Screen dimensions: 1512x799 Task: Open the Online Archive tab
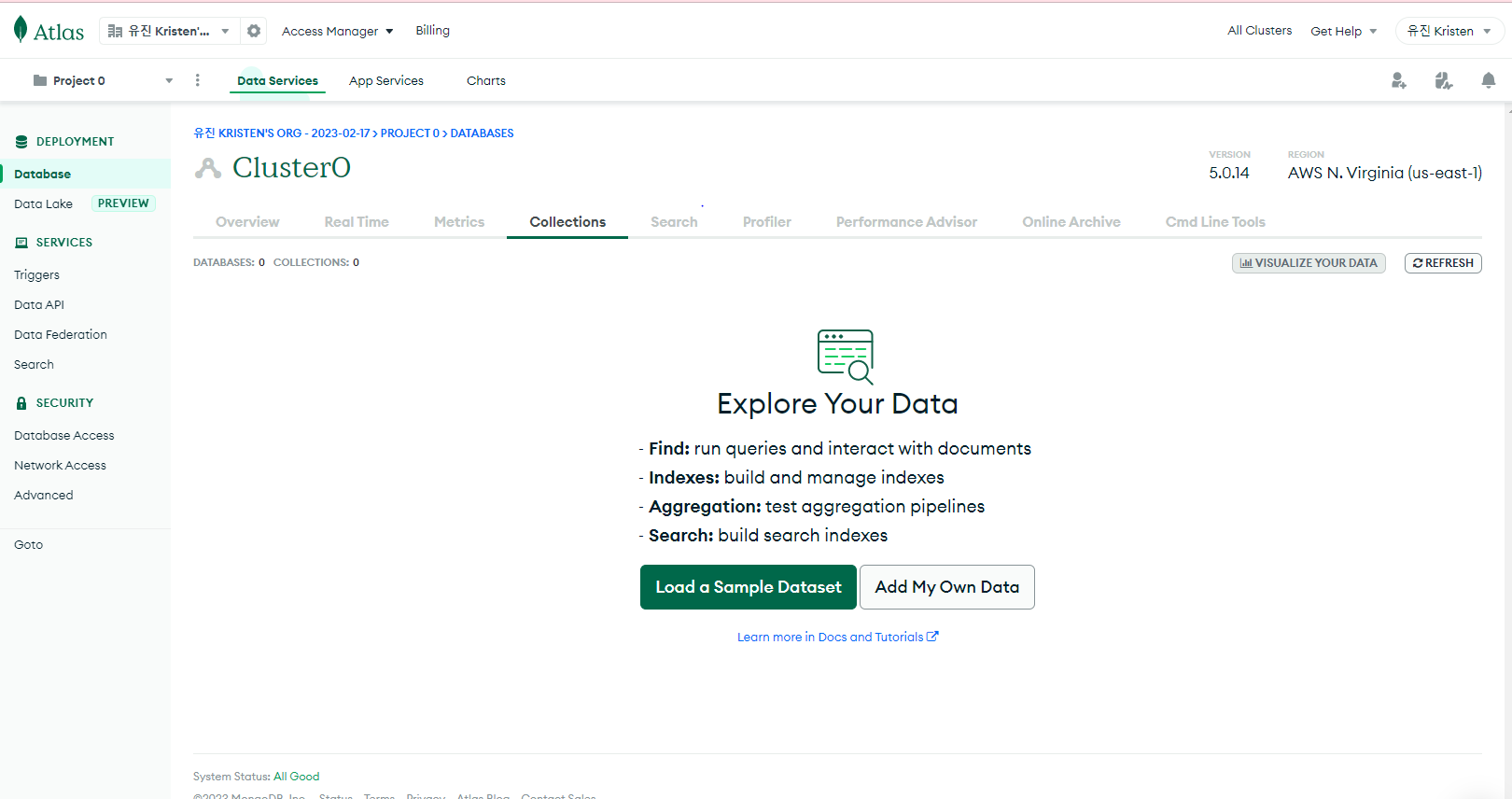click(1071, 222)
